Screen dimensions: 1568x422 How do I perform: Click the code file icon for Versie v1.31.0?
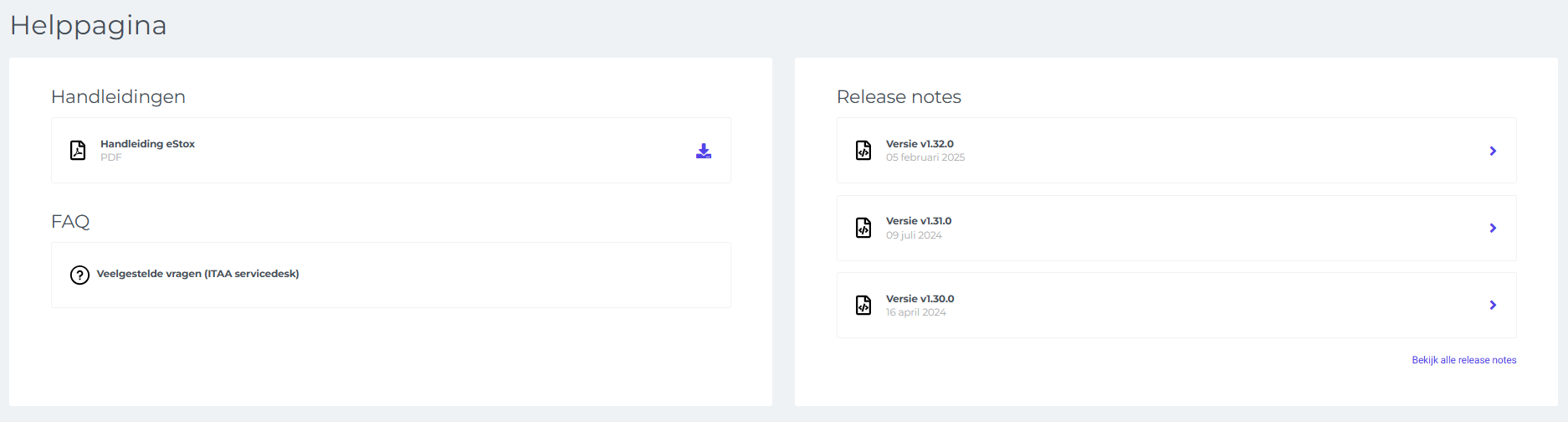(863, 228)
